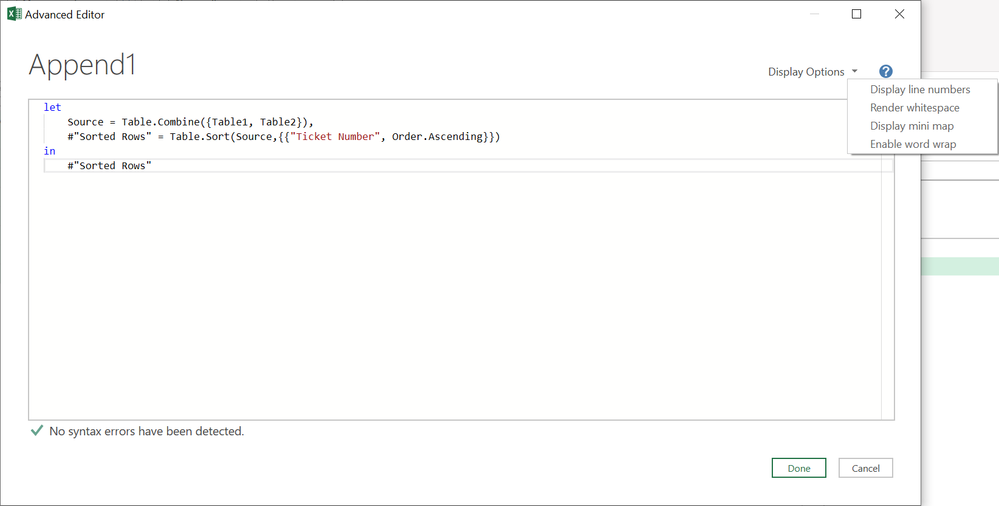The height and width of the screenshot is (506, 999).
Task: Choose Enable word wrap option
Action: click(x=913, y=144)
